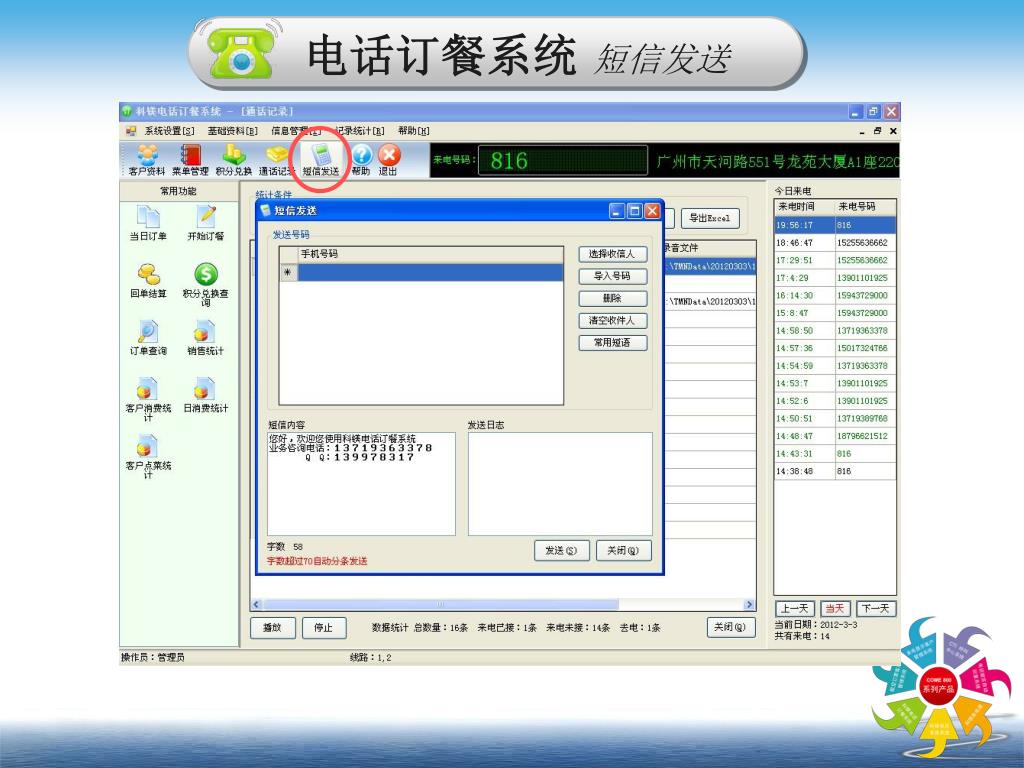The image size is (1024, 768).
Task: Maximize the 短信发送 dialog
Action: point(635,211)
